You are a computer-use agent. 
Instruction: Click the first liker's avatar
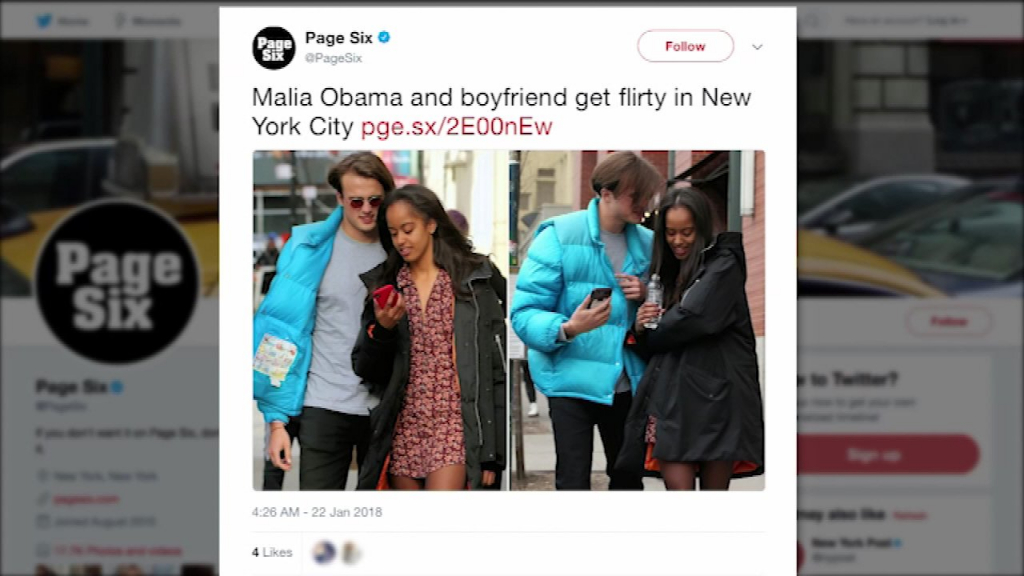[x=324, y=552]
